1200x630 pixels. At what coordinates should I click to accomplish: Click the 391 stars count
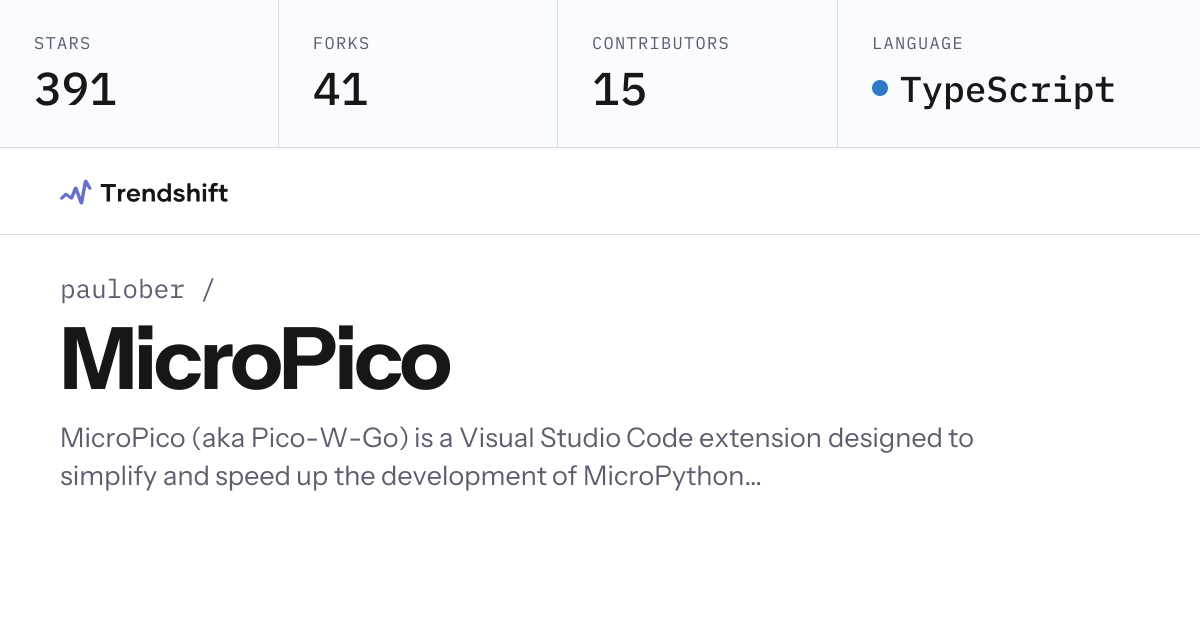click(75, 90)
